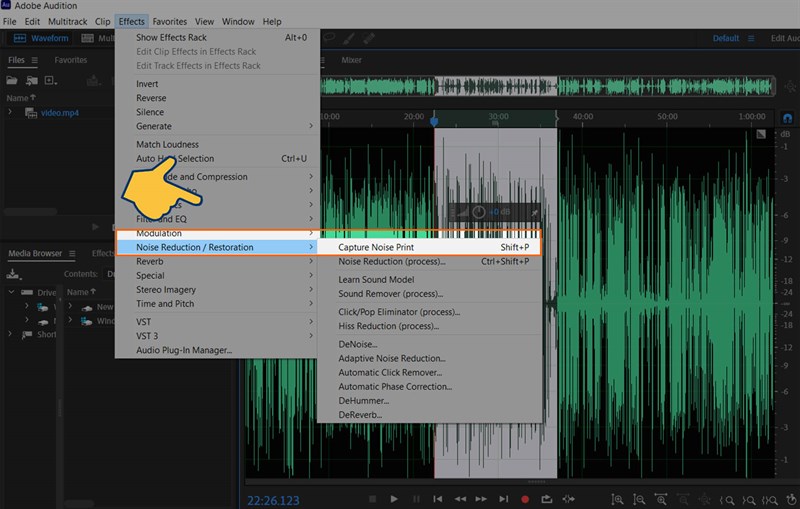The width and height of the screenshot is (800, 509).
Task: Move playhead to next marker
Action: coord(503,498)
